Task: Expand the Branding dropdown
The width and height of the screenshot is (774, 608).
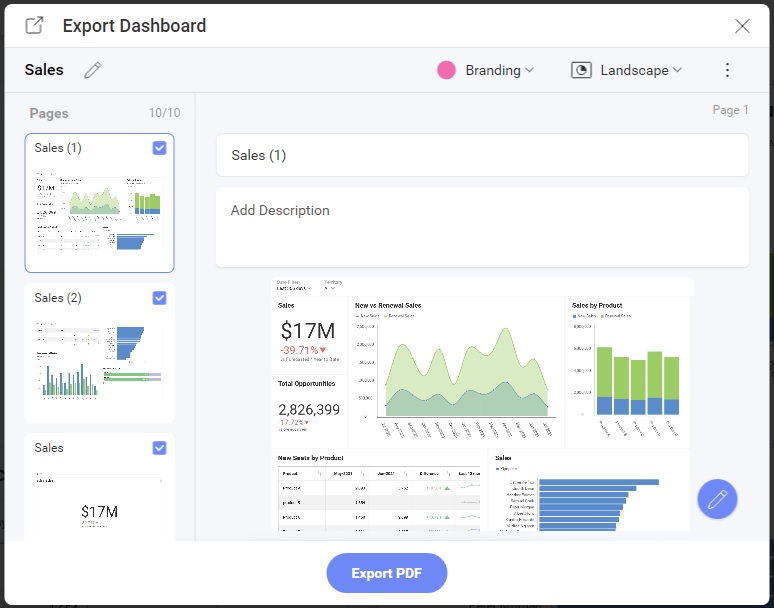Action: click(499, 70)
